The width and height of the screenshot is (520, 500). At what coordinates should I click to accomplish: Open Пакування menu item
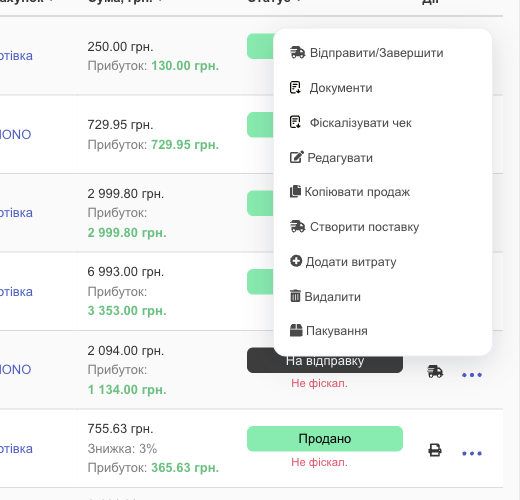click(329, 331)
